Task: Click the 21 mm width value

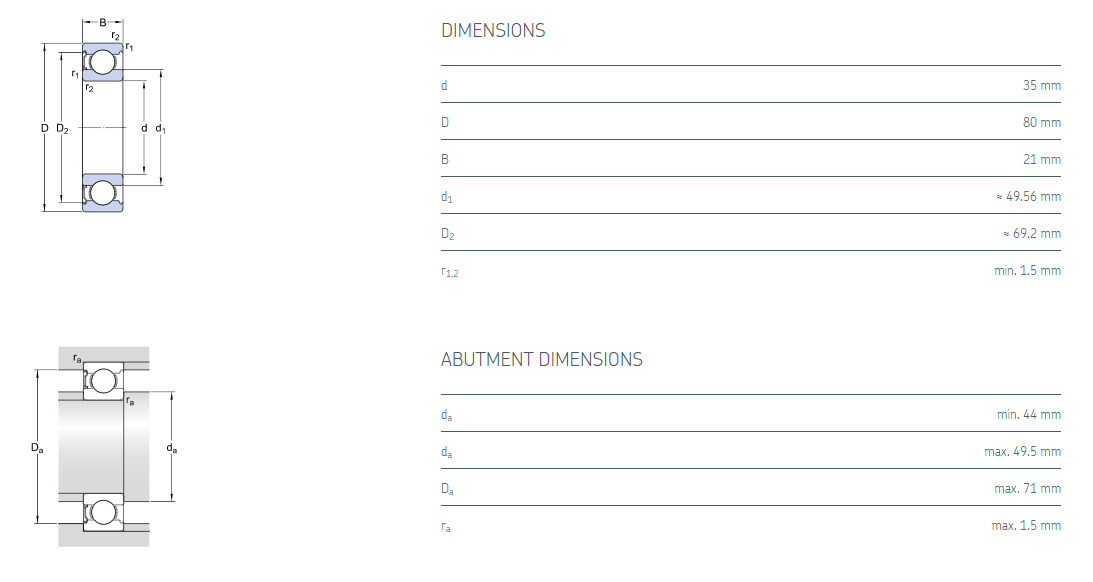Action: click(1041, 160)
